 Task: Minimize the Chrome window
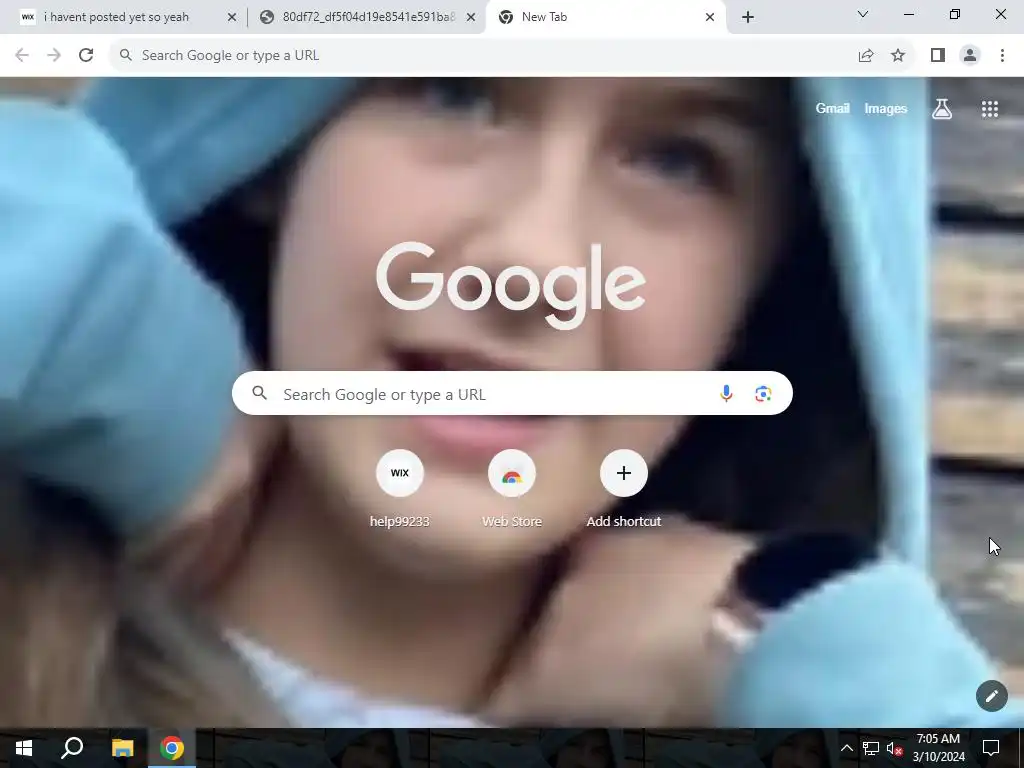click(908, 14)
